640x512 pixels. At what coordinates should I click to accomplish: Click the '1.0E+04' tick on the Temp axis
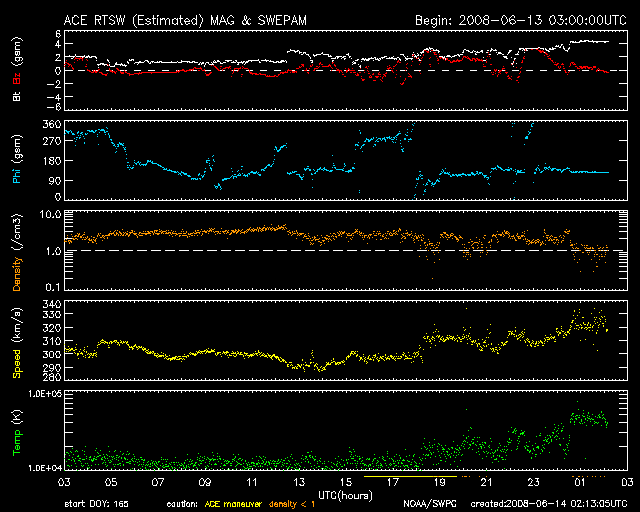pyautogui.click(x=45, y=468)
